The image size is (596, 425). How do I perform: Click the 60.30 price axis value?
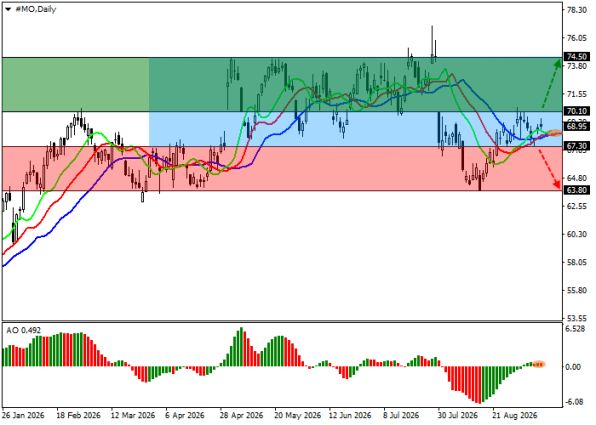click(577, 234)
